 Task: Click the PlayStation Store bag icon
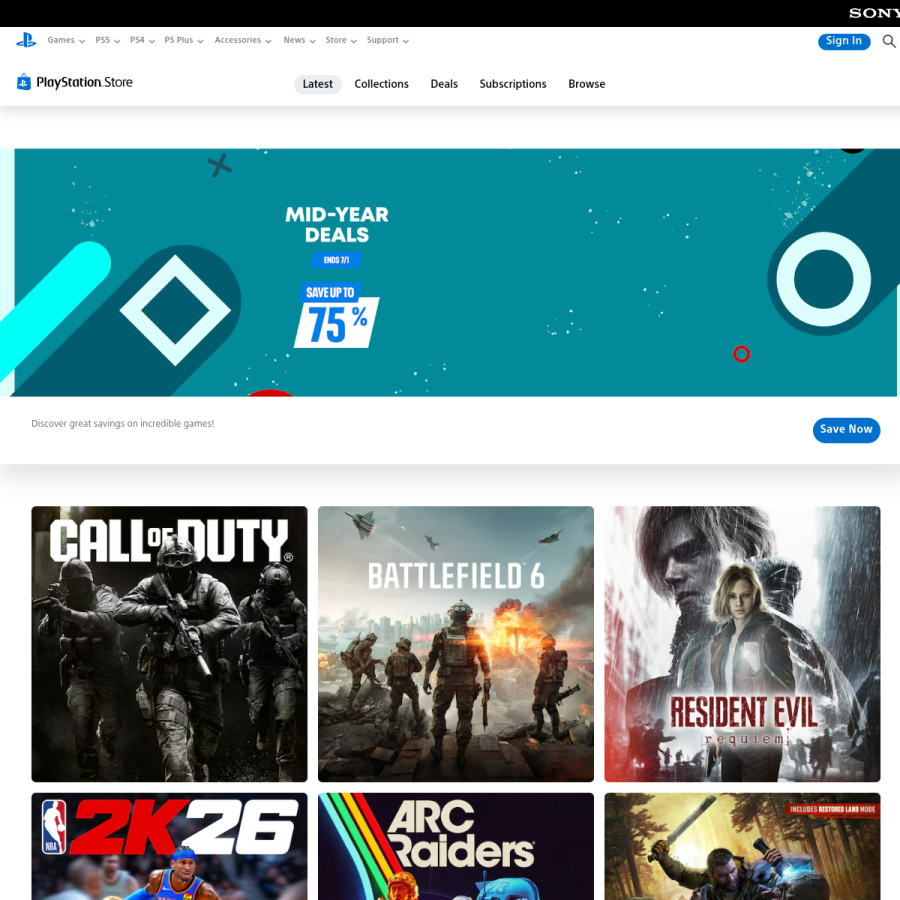click(24, 82)
